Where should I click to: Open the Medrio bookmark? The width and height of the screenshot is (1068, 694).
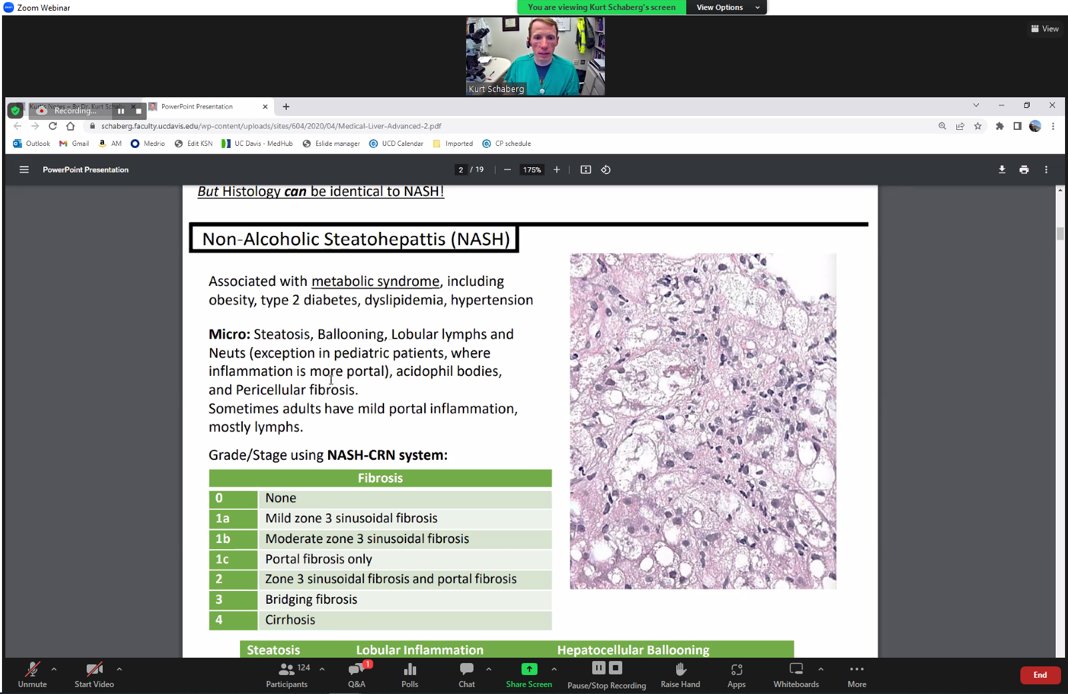click(x=148, y=144)
